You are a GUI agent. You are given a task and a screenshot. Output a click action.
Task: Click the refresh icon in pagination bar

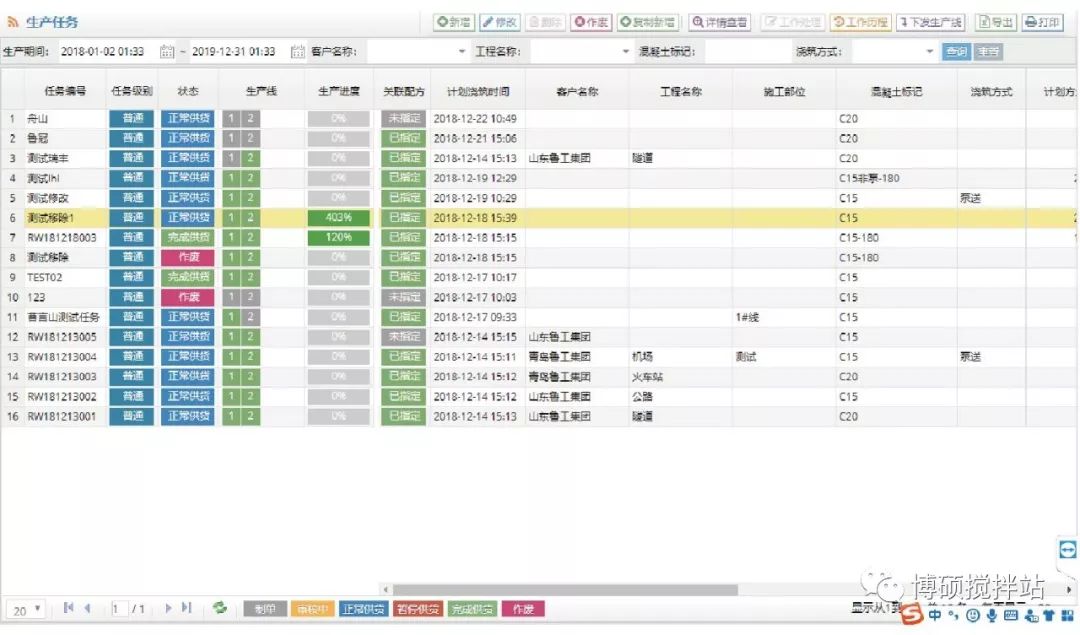[x=220, y=608]
